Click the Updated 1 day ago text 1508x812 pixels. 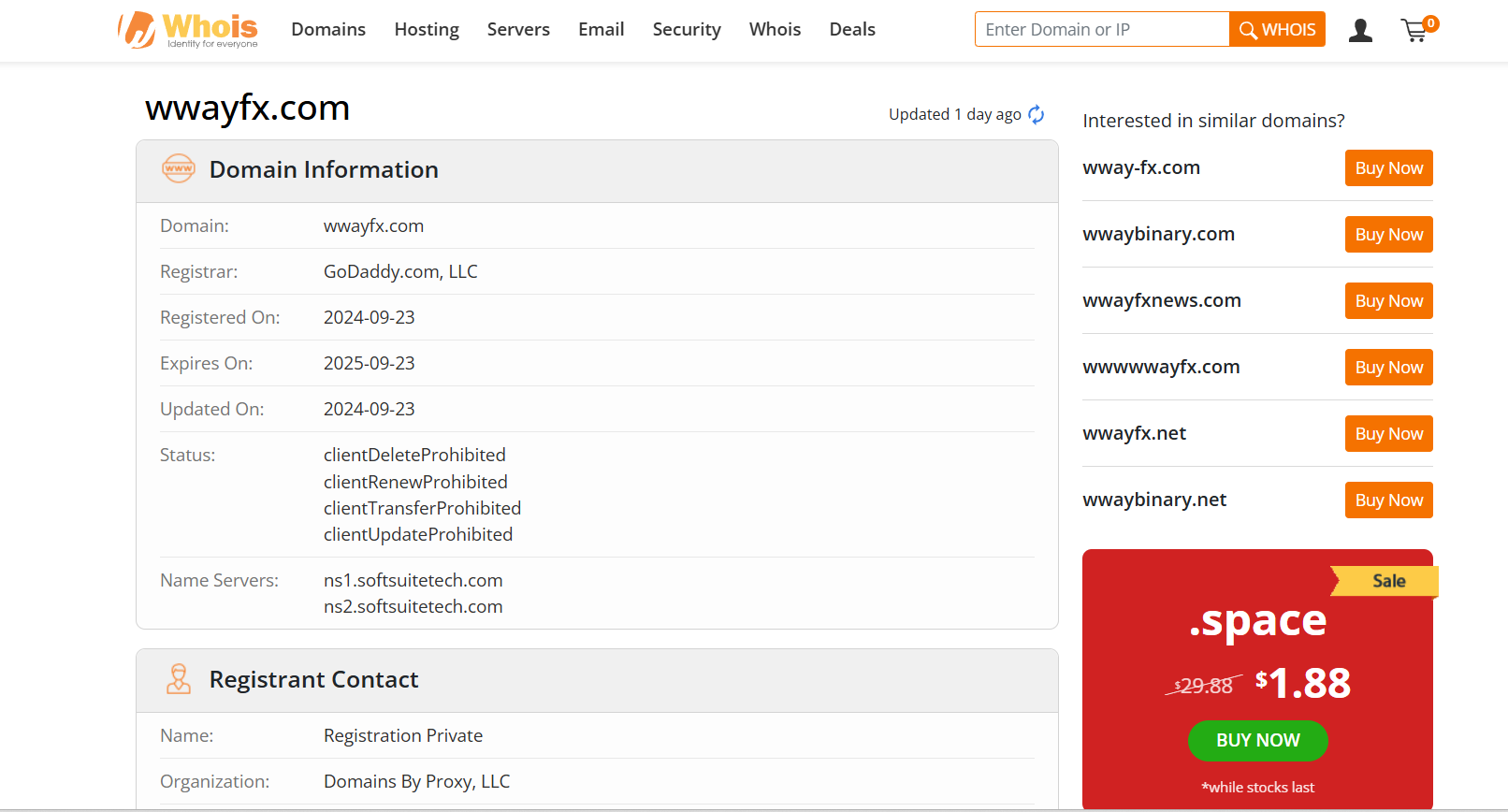(x=954, y=114)
